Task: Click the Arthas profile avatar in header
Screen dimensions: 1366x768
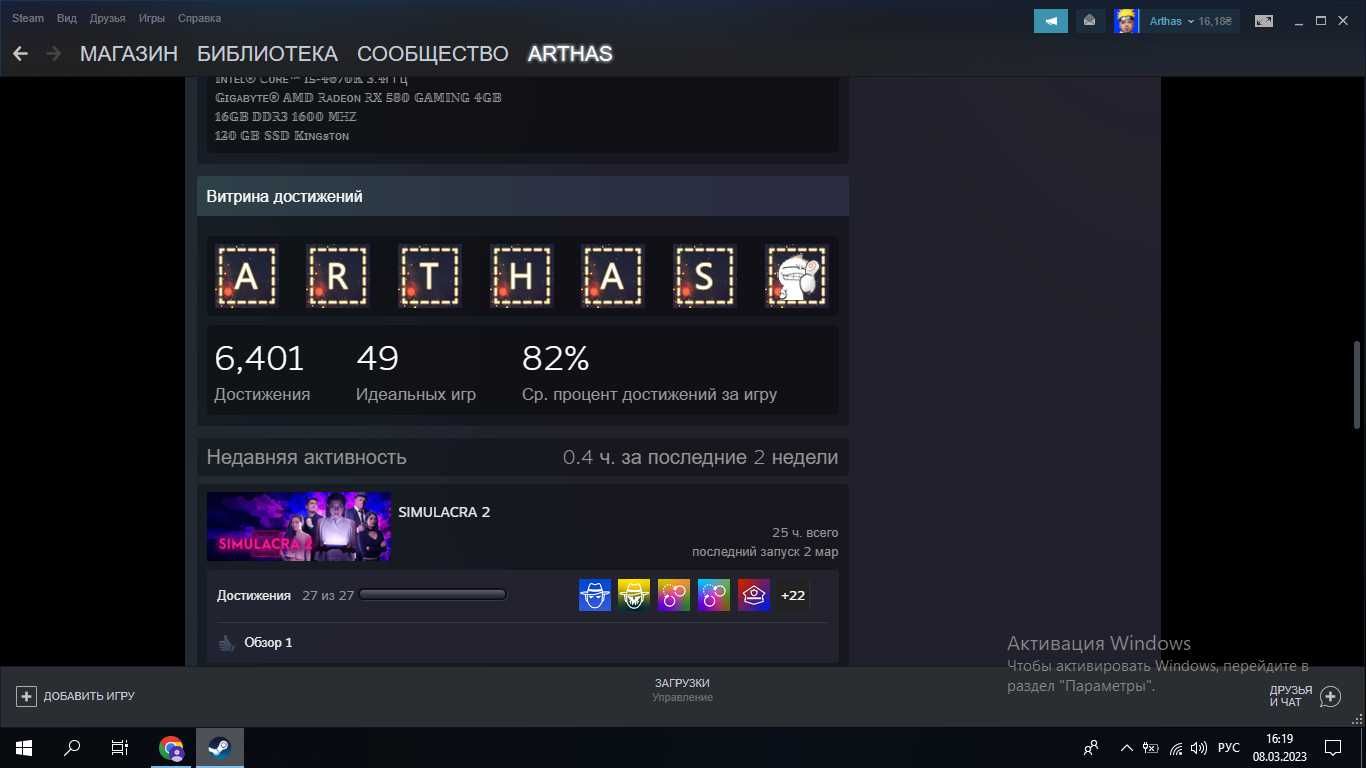Action: (1127, 20)
